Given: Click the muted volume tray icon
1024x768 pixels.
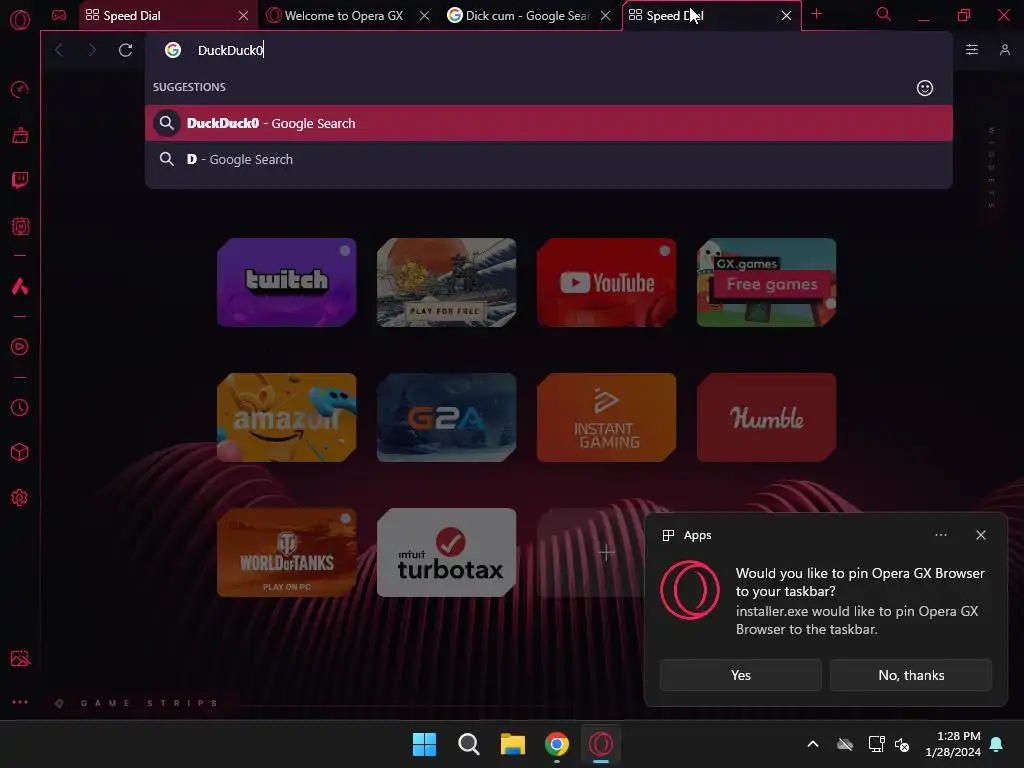Looking at the screenshot, I should [x=902, y=744].
